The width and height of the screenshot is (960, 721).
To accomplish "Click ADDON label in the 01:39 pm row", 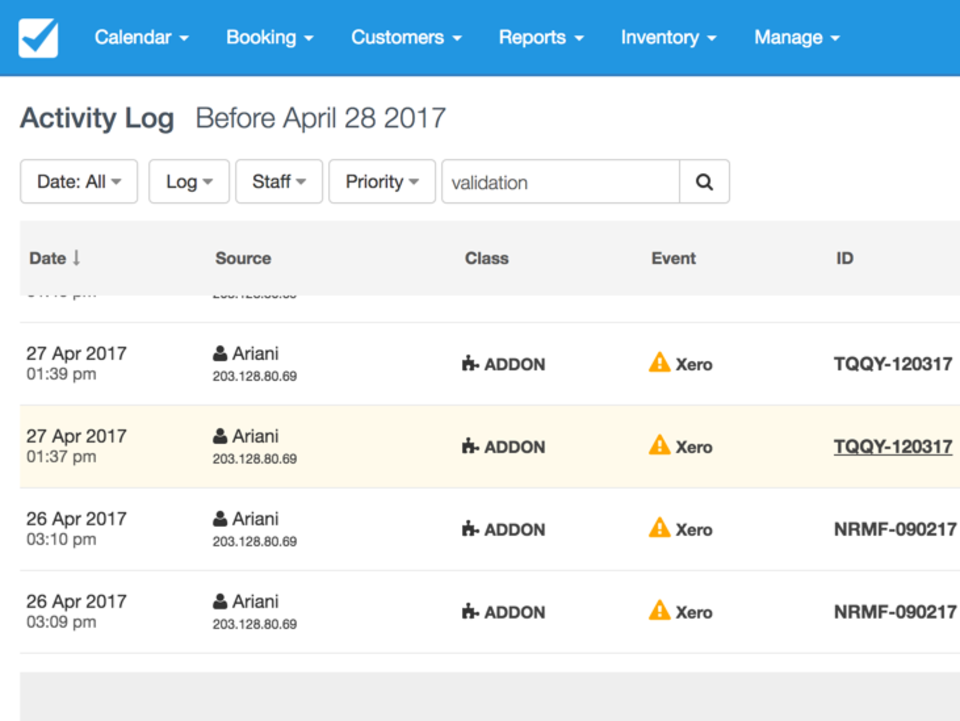I will coord(515,364).
